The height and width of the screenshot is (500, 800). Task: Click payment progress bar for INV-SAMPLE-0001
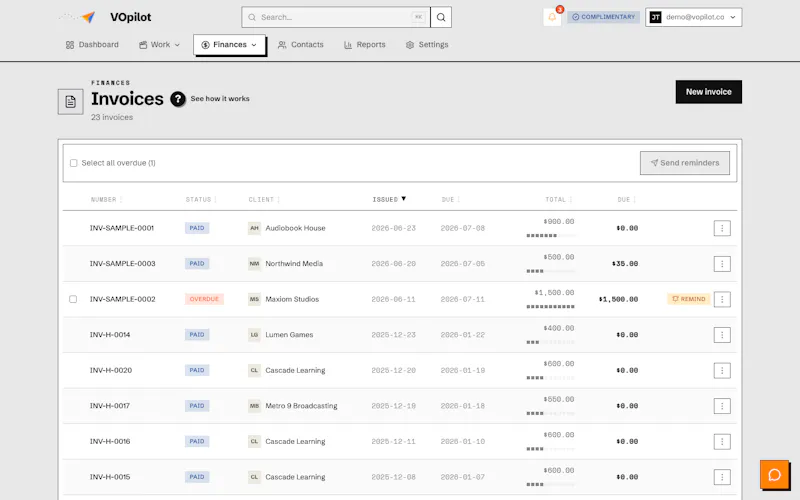coord(551,236)
